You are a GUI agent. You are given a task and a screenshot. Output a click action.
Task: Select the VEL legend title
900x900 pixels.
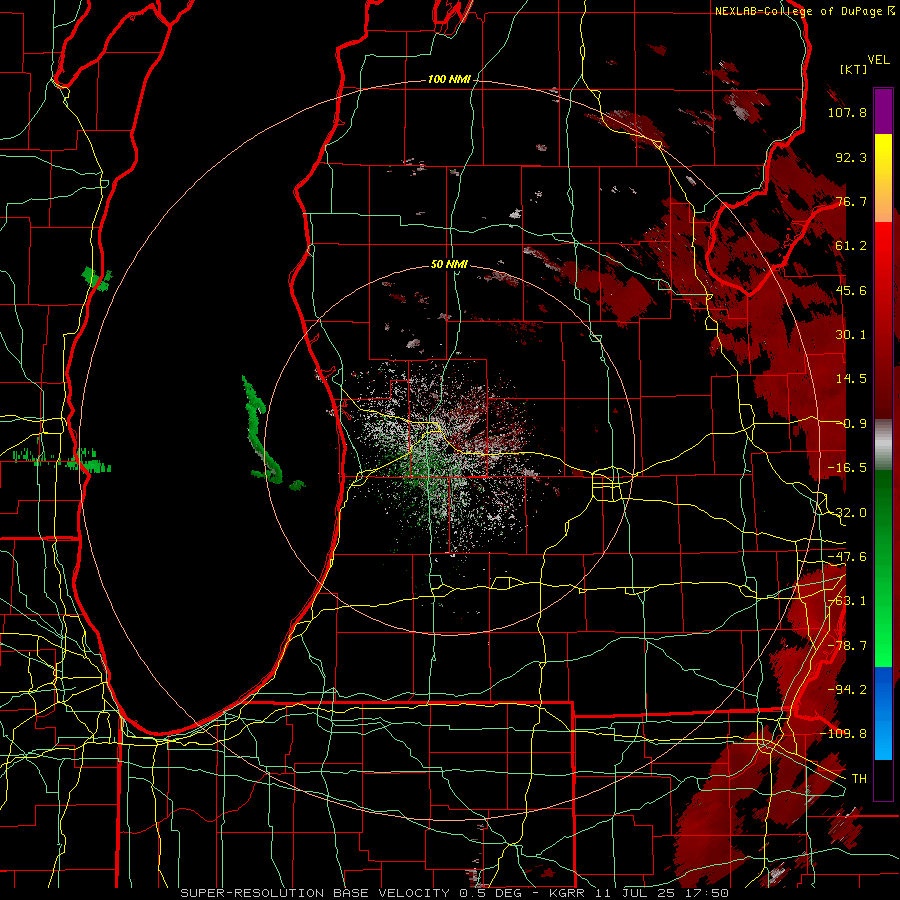coord(878,60)
